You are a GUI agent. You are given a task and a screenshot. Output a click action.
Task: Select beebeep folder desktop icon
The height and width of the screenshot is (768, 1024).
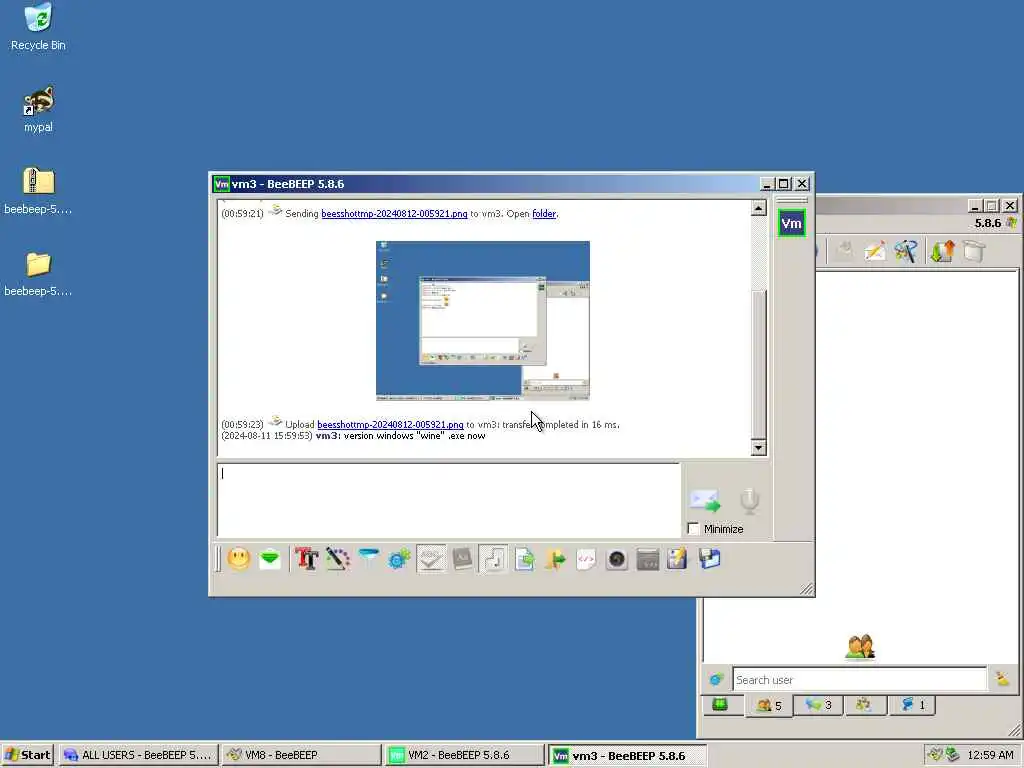[x=38, y=274]
